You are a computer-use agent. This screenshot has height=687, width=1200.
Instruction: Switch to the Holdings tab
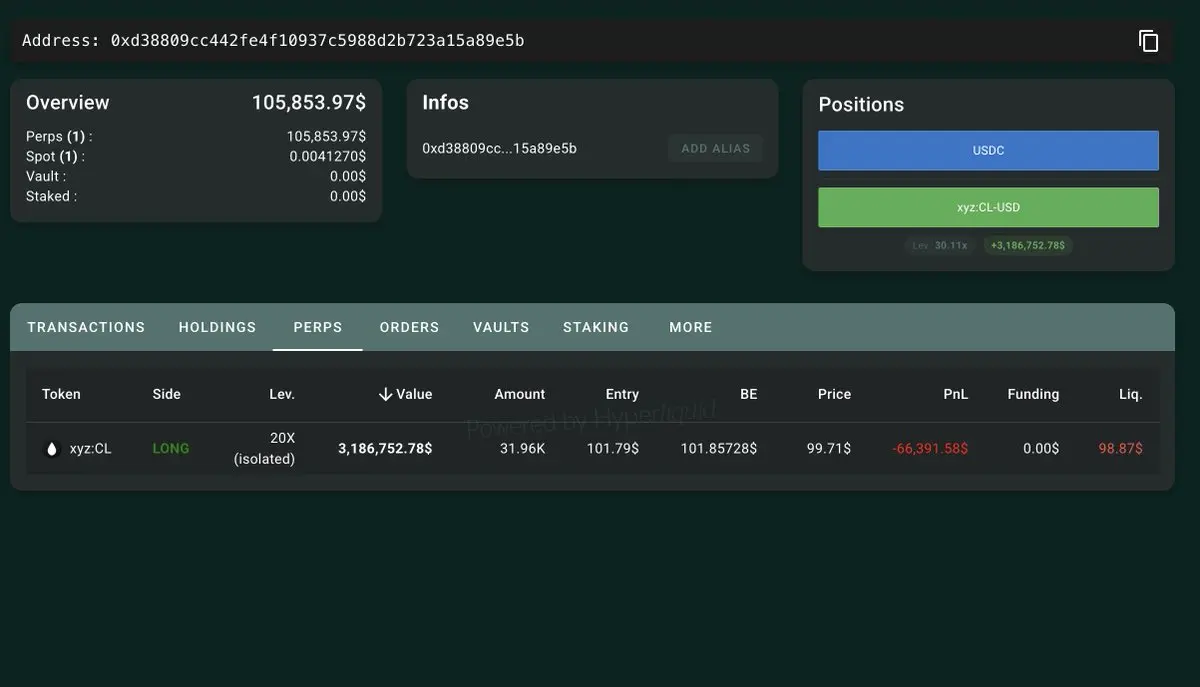click(217, 327)
